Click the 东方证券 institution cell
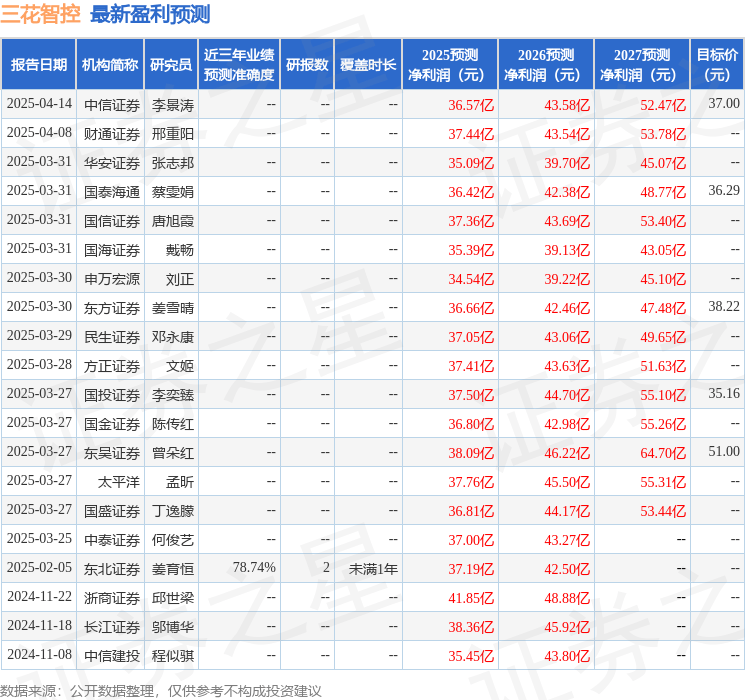745x700 pixels. [112, 308]
